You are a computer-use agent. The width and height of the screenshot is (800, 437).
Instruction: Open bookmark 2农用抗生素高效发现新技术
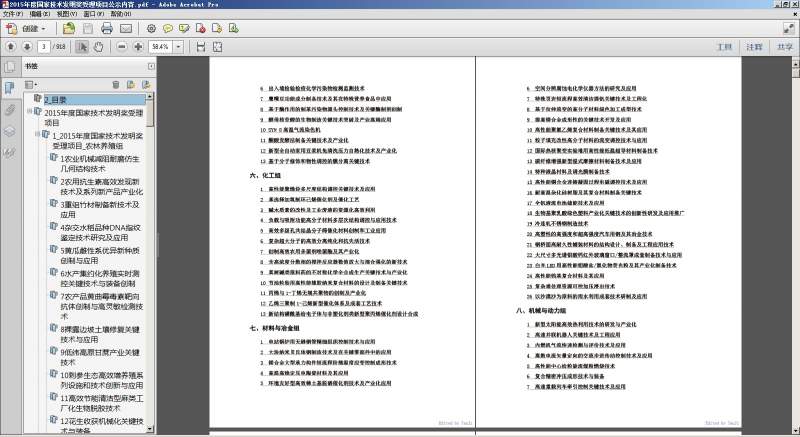(x=102, y=186)
